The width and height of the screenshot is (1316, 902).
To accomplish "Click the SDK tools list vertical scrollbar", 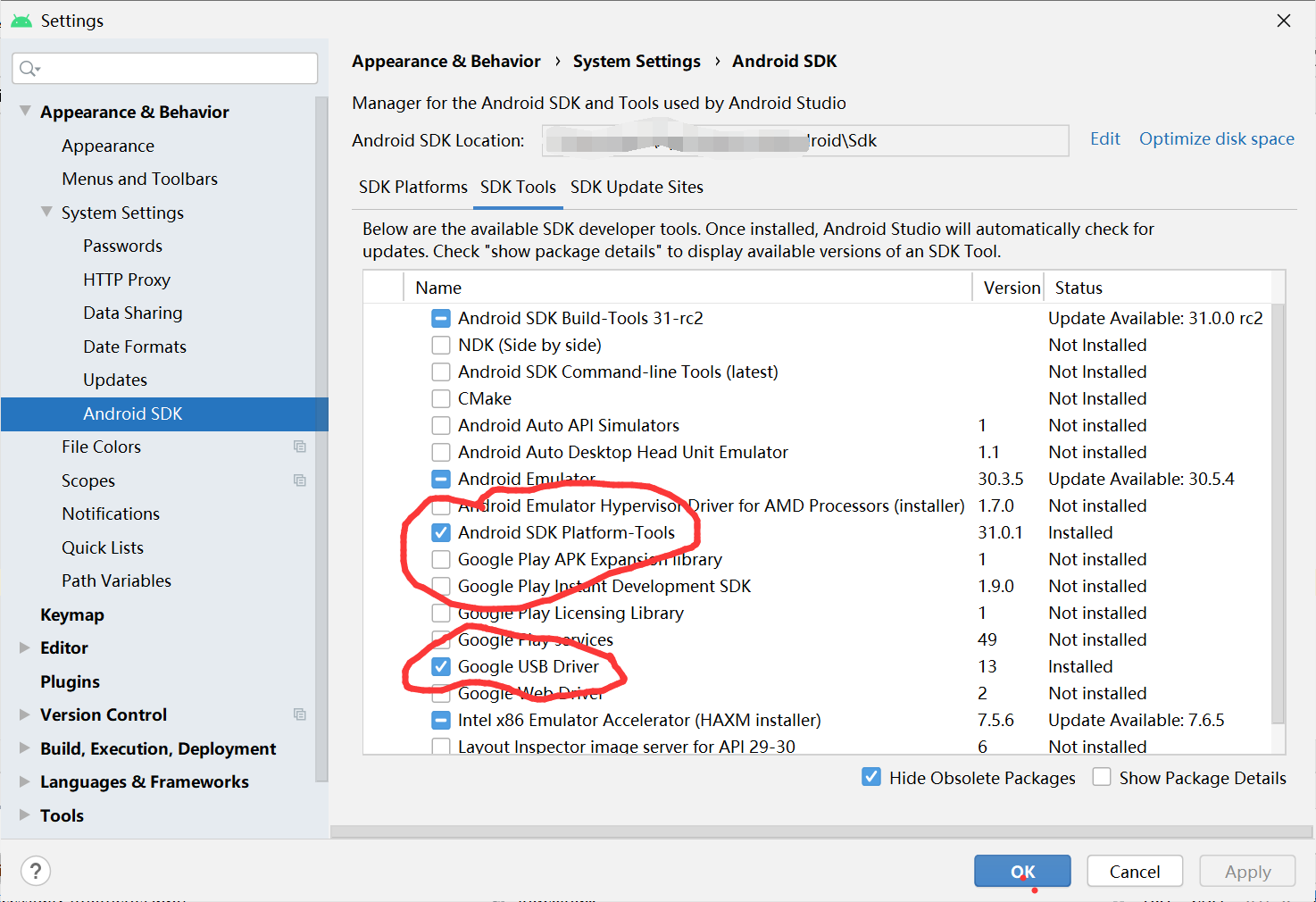I will point(1279,514).
